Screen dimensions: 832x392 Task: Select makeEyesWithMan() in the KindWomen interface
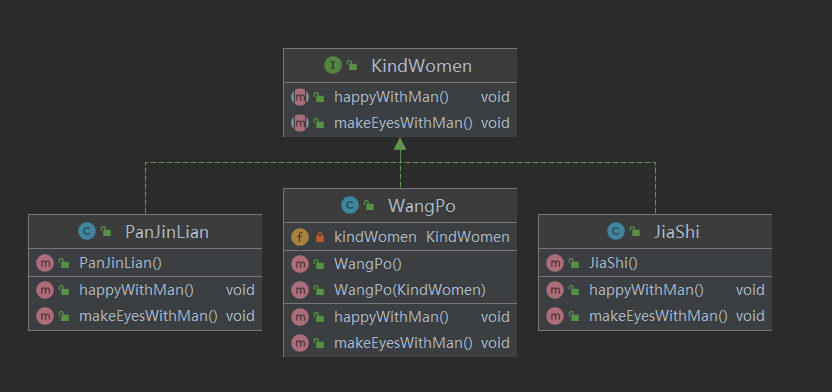[x=400, y=123]
